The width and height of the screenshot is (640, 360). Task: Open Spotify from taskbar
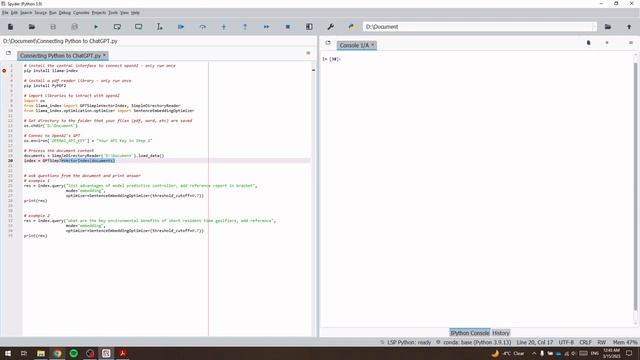[x=73, y=353]
